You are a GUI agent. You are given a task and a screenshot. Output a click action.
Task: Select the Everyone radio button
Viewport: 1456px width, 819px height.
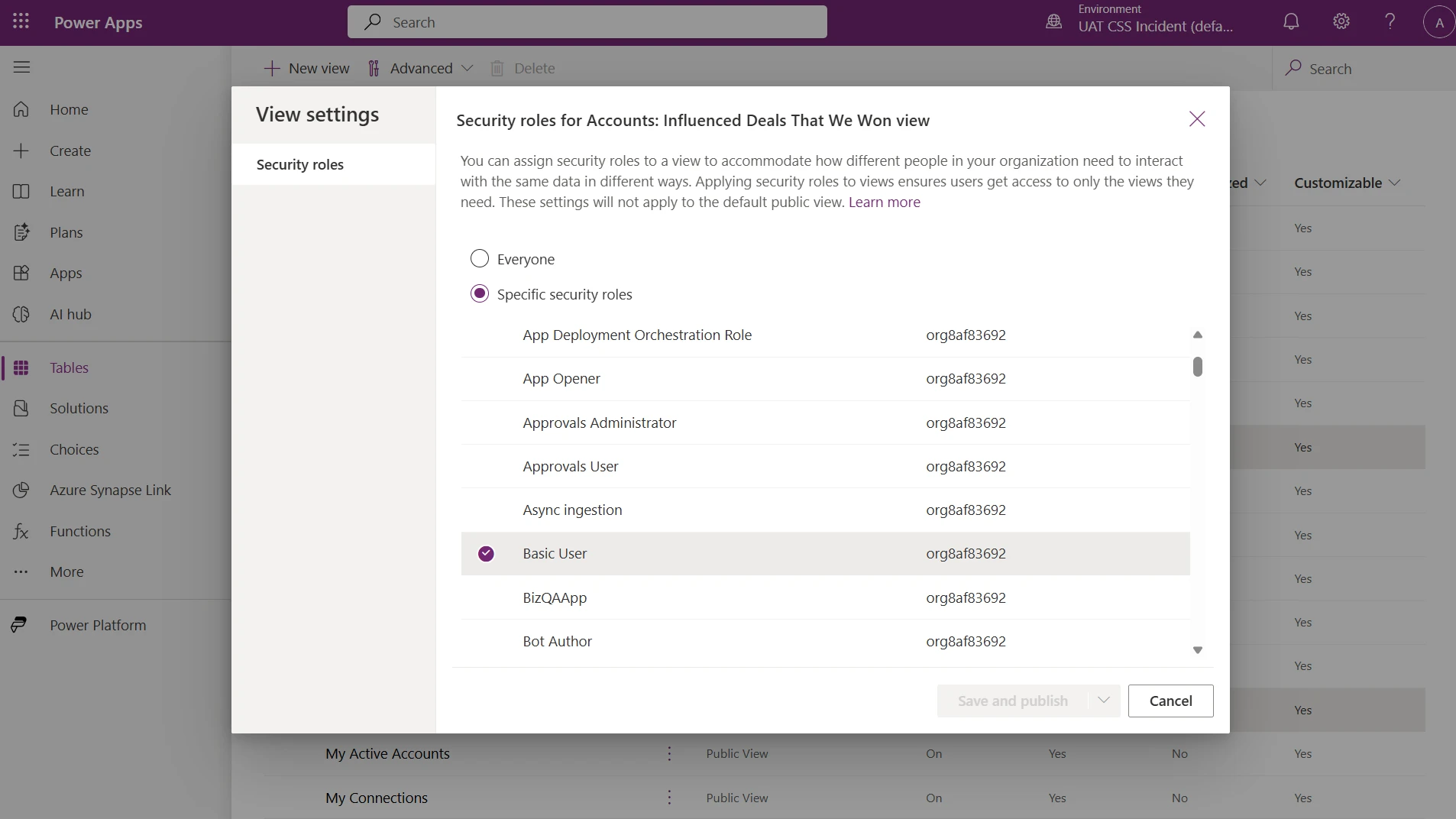[479, 258]
